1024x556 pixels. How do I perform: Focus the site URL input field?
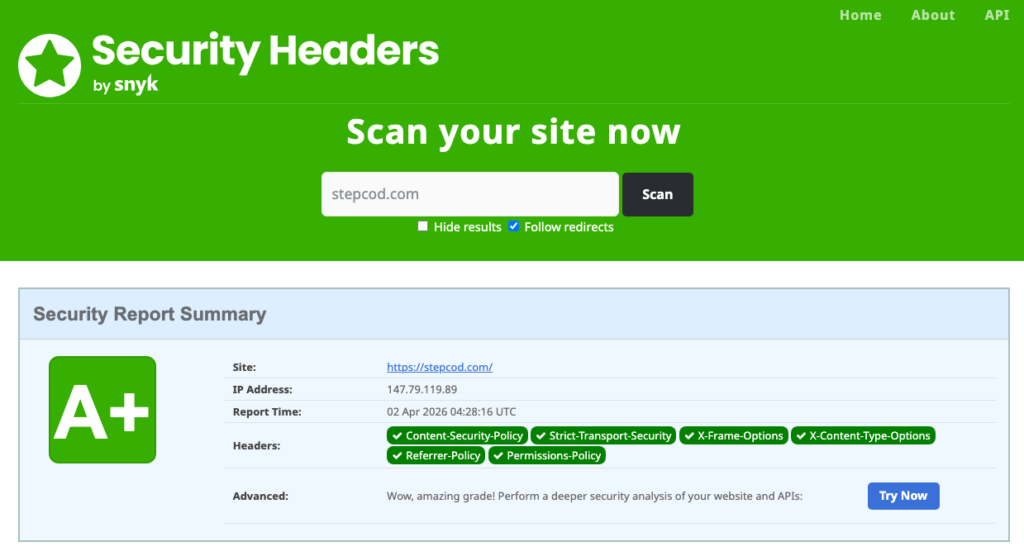(x=469, y=194)
